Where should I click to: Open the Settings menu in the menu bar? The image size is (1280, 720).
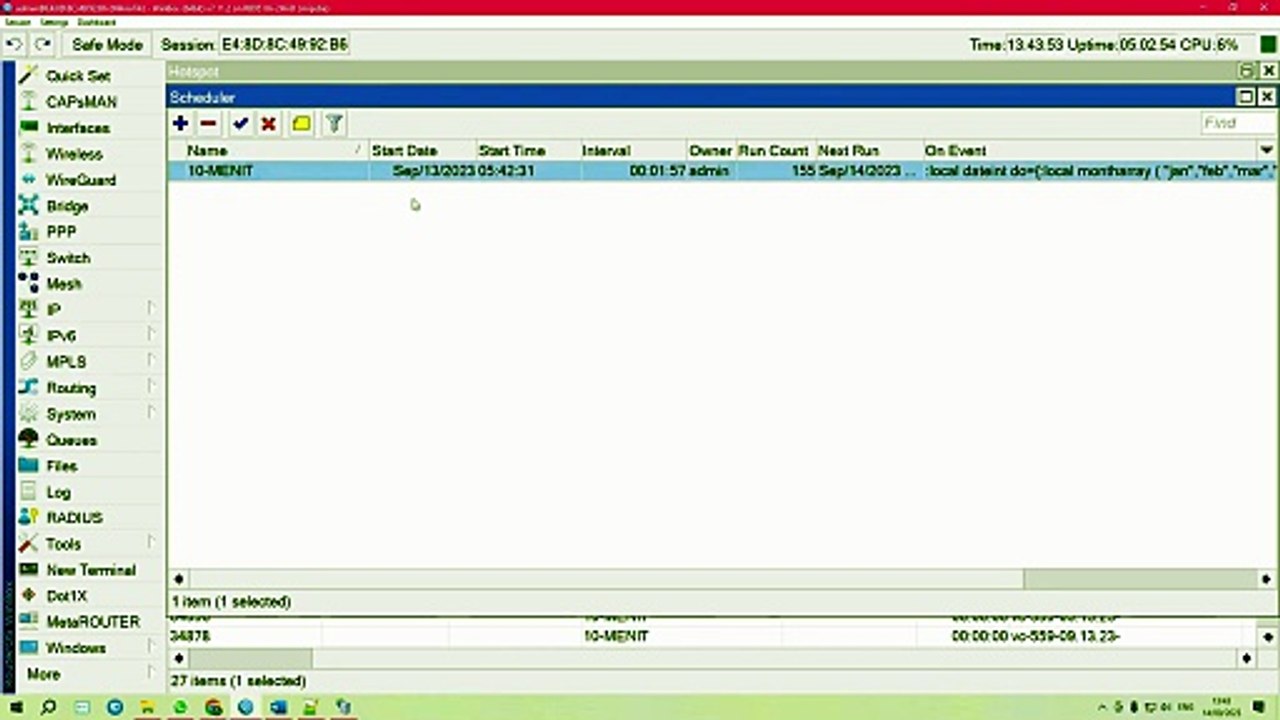54,22
